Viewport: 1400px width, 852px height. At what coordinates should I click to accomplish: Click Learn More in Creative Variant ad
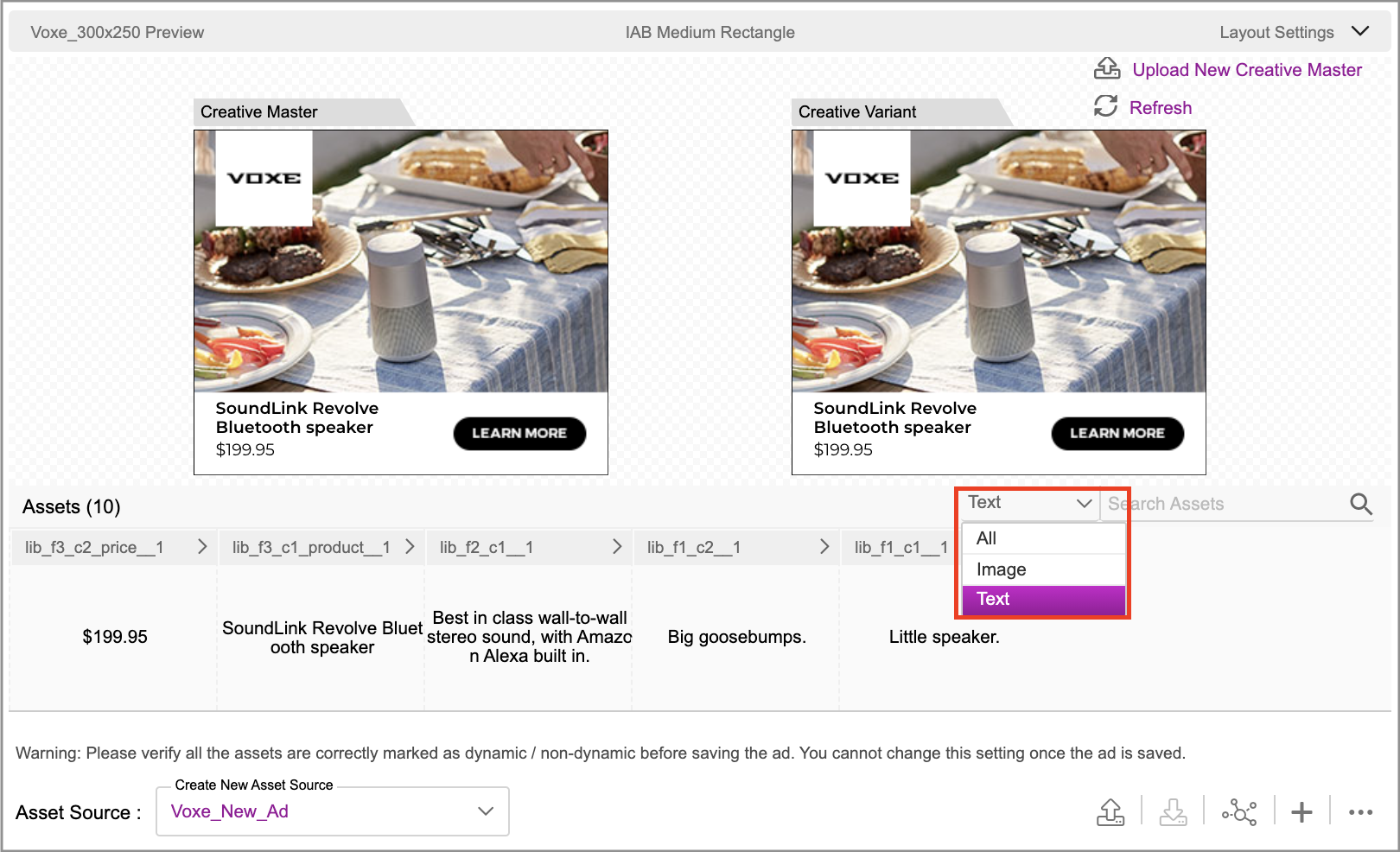[1117, 433]
